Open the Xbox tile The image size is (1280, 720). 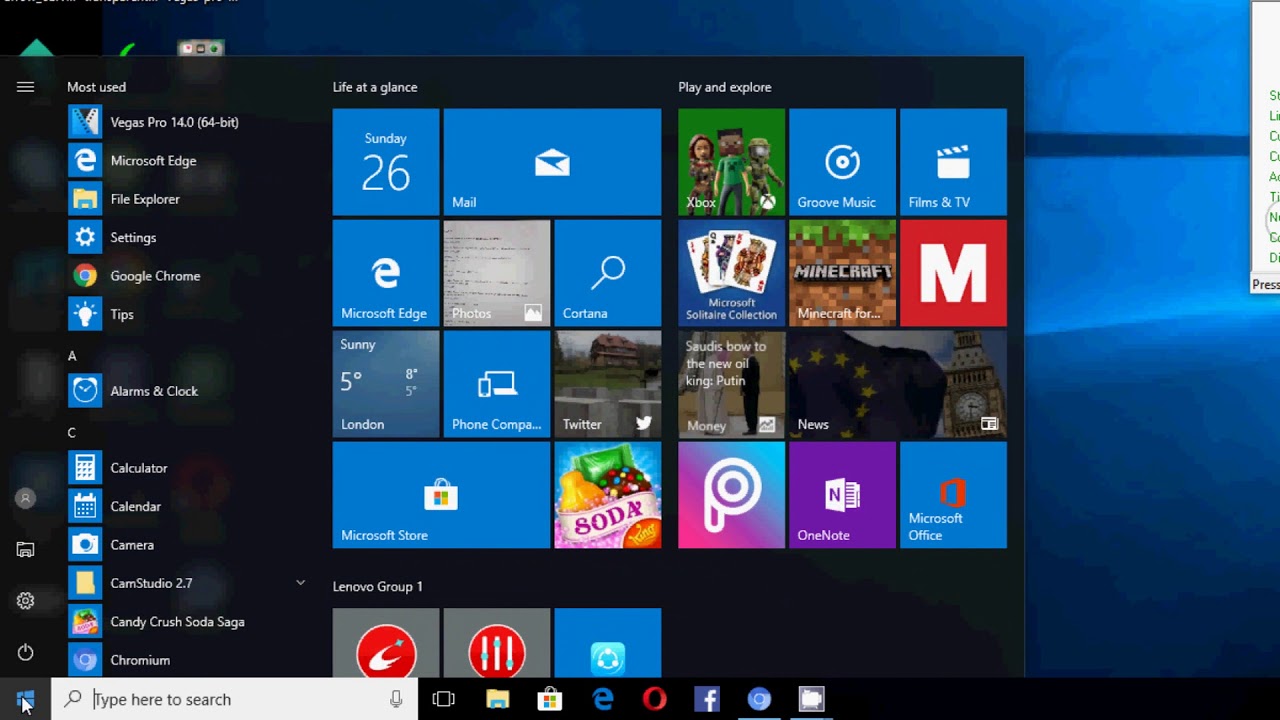(732, 162)
